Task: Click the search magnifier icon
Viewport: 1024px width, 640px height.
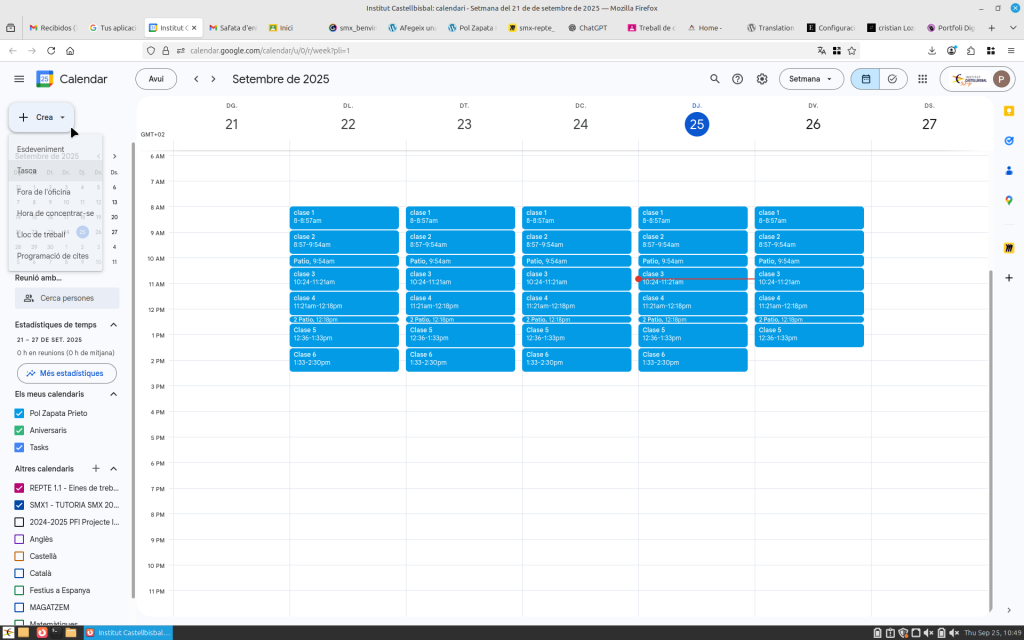Action: [714, 79]
